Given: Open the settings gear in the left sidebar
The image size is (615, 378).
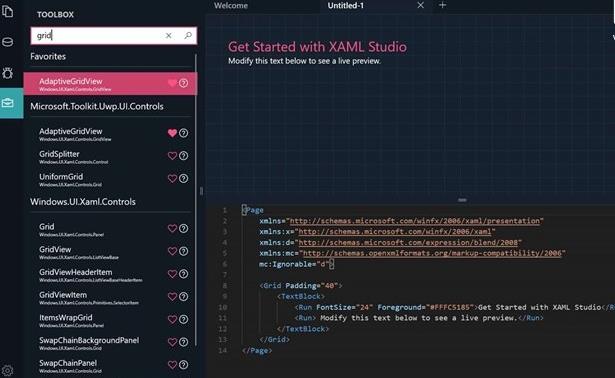Looking at the screenshot, I should 7,370.
